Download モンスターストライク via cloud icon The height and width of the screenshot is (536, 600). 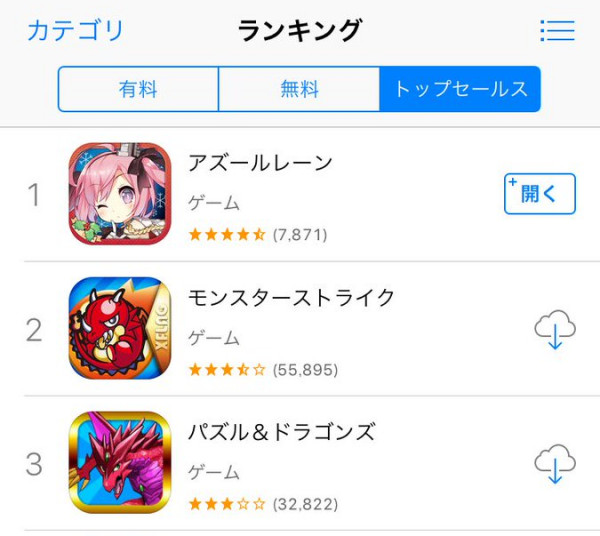(x=555, y=330)
